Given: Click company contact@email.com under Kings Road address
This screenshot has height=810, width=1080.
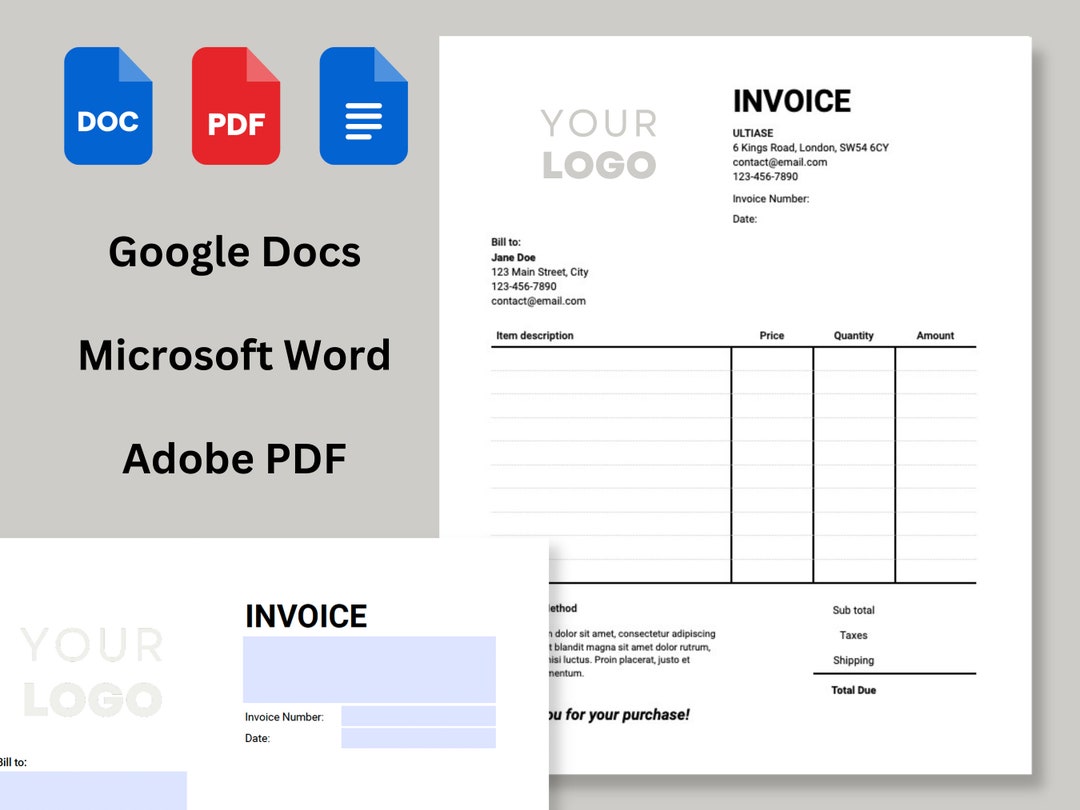Looking at the screenshot, I should click(x=780, y=162).
